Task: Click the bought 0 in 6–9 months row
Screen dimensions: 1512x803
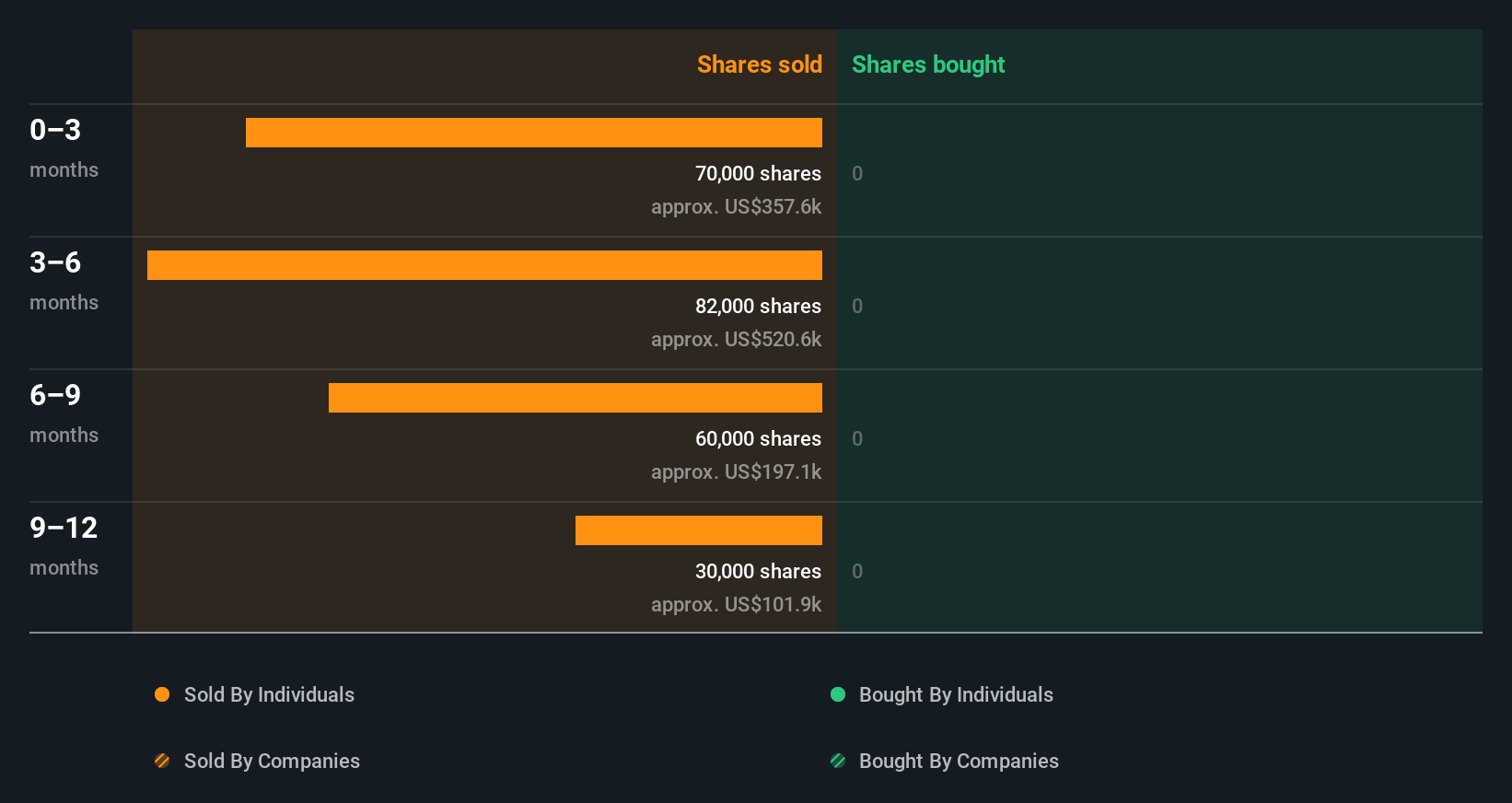Action: click(857, 438)
